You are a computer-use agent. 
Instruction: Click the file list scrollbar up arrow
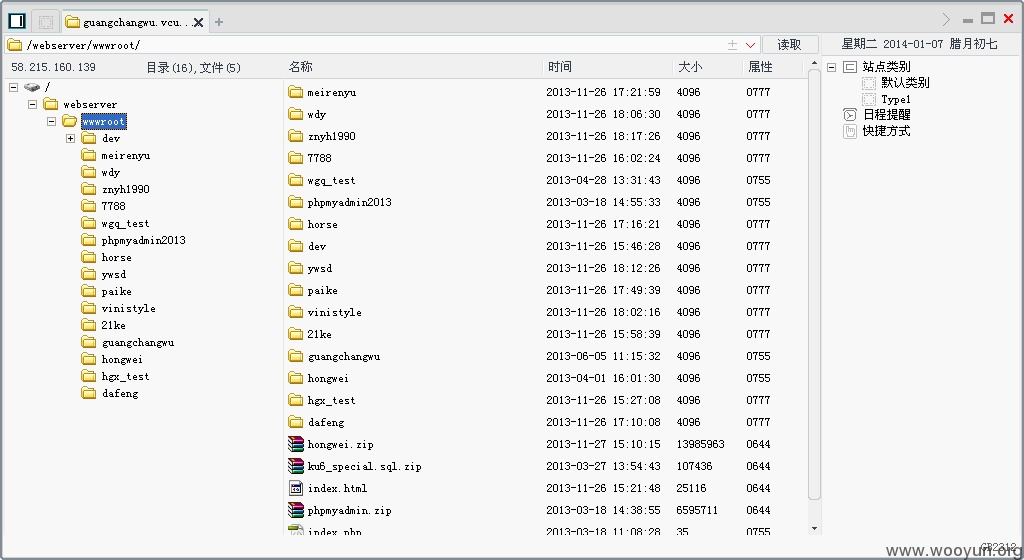(814, 64)
